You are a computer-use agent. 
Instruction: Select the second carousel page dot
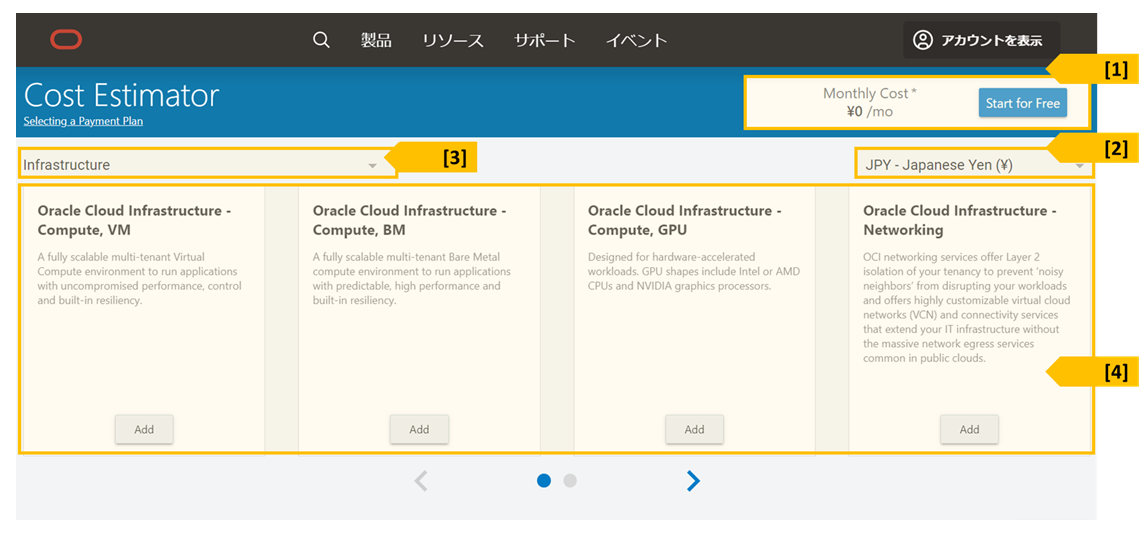pyautogui.click(x=570, y=480)
